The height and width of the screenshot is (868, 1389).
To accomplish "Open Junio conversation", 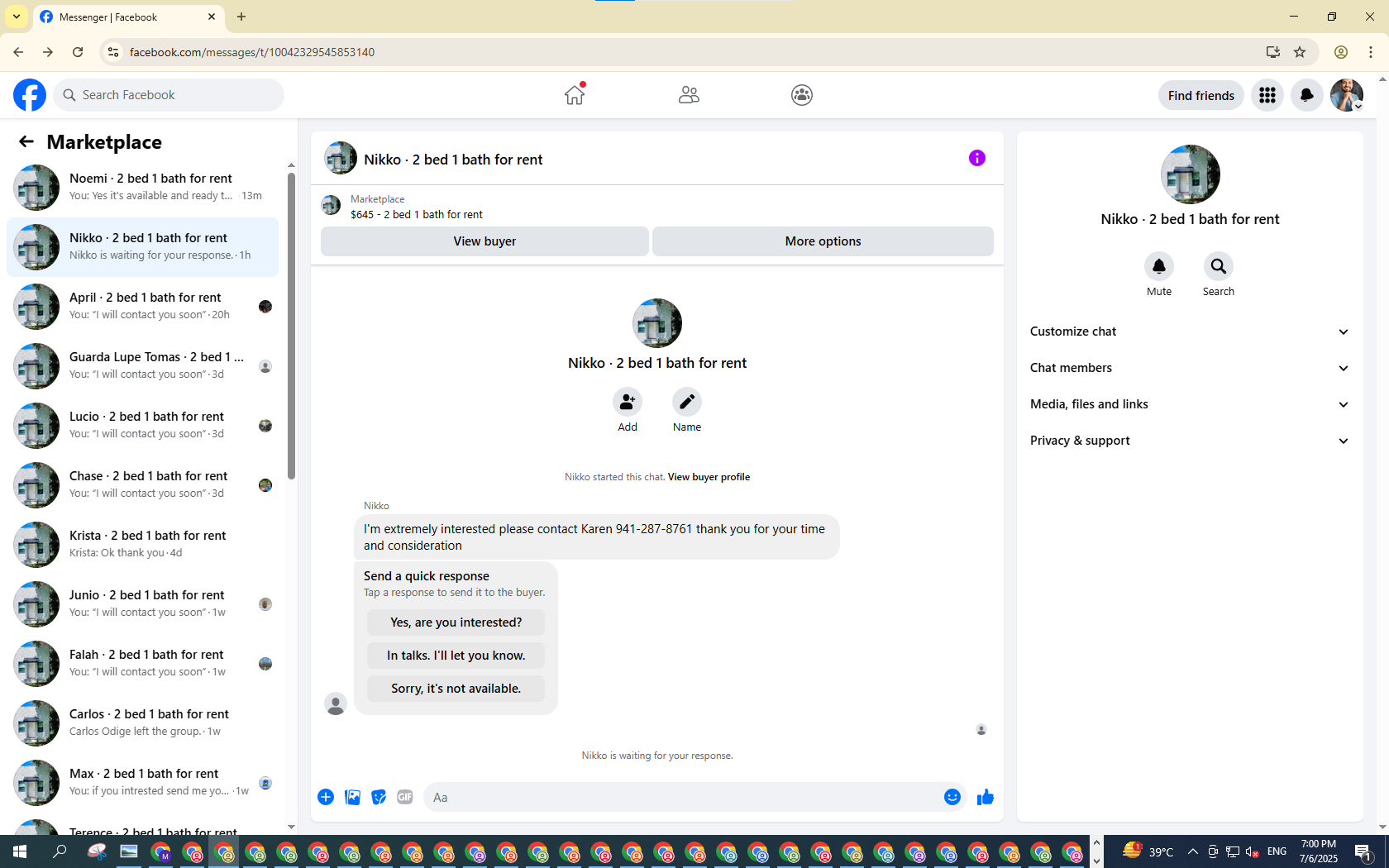I will [142, 604].
